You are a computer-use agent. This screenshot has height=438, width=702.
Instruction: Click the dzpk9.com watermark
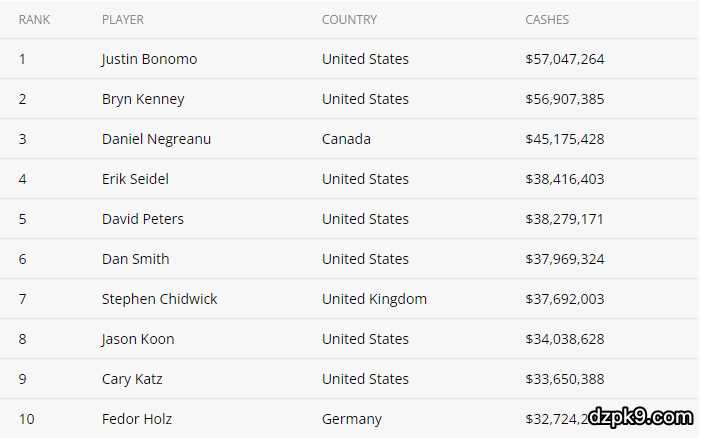click(x=640, y=416)
